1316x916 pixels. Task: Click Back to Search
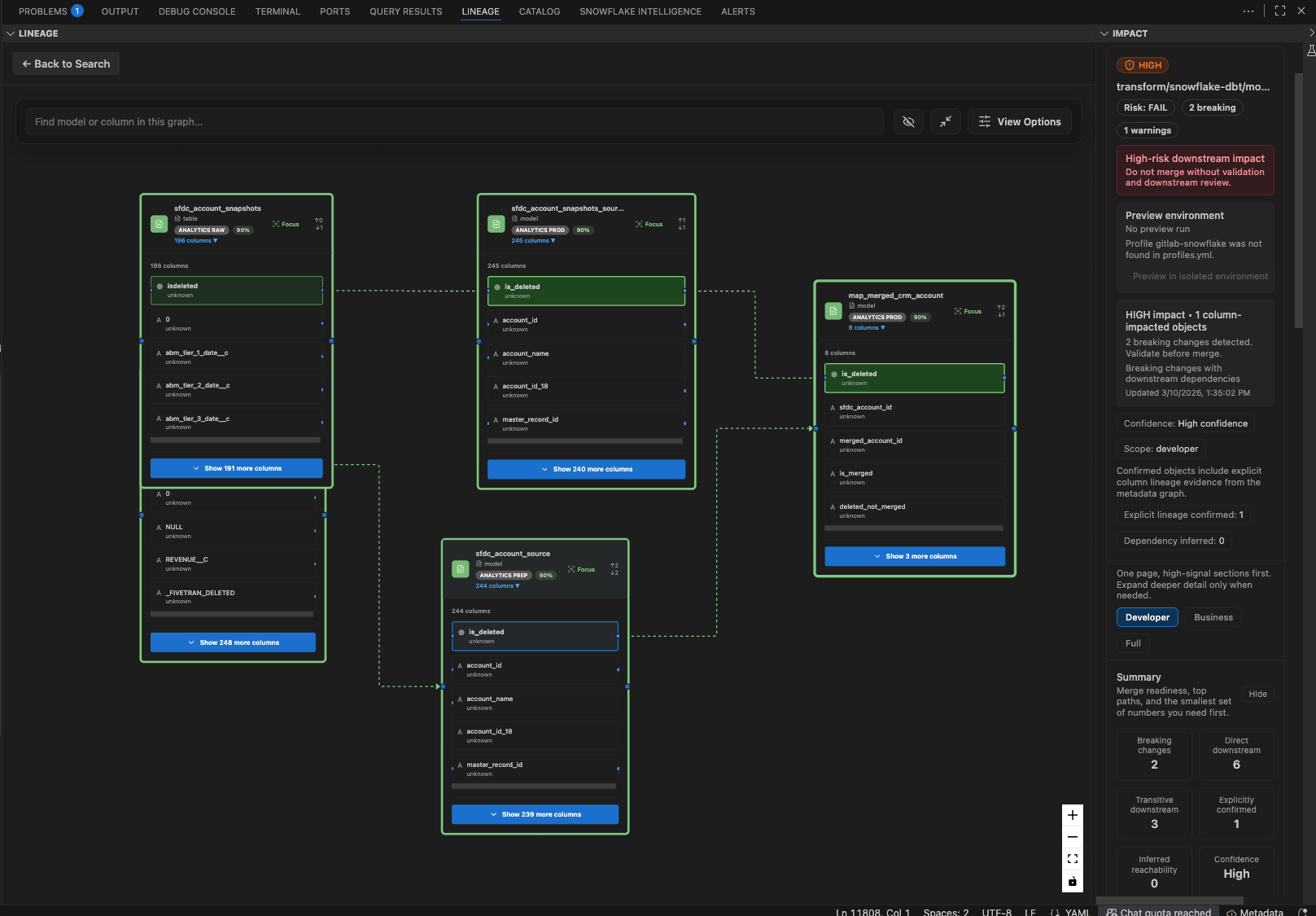[65, 64]
